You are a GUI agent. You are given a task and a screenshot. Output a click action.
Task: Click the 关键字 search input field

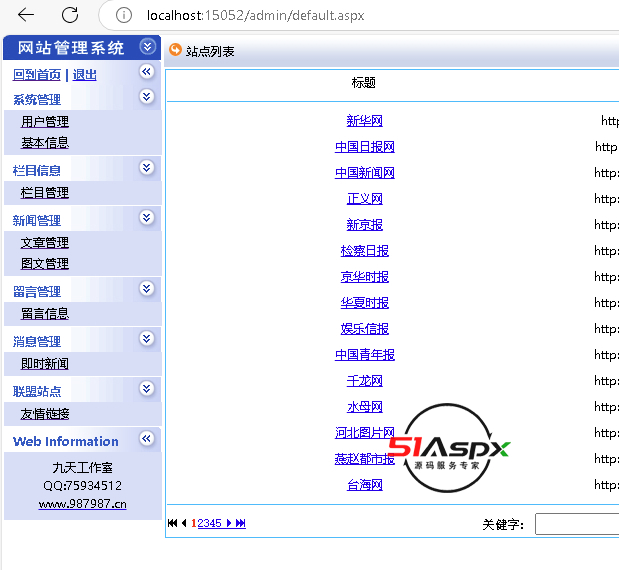[576, 524]
